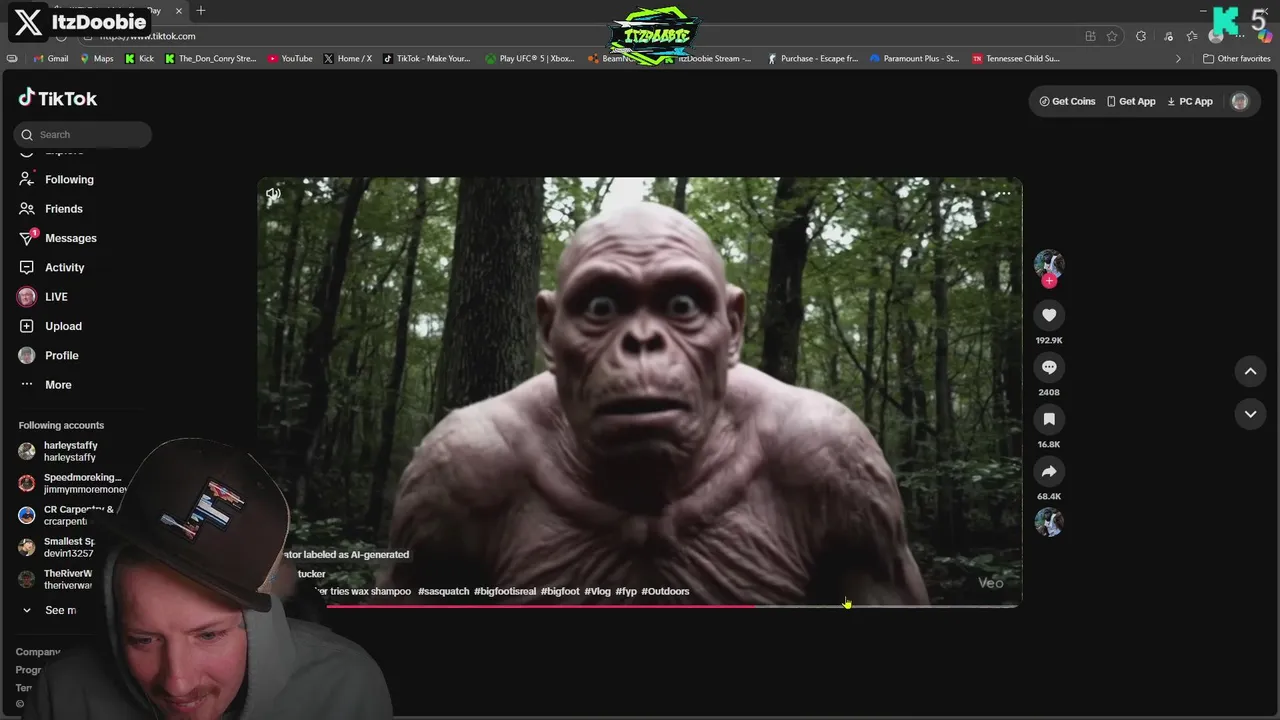Go to next video with down arrow

pos(1250,414)
